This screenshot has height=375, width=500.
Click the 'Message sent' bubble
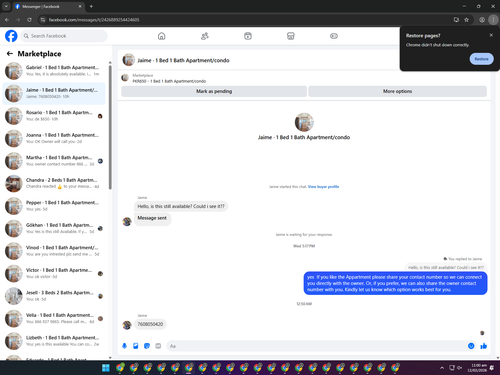(152, 218)
